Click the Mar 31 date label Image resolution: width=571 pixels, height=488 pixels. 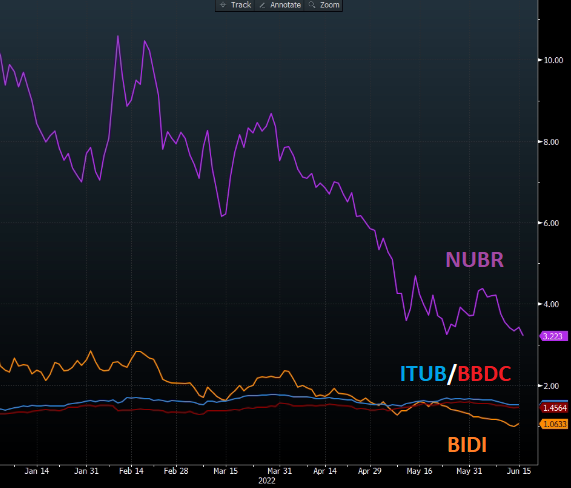[x=279, y=471]
